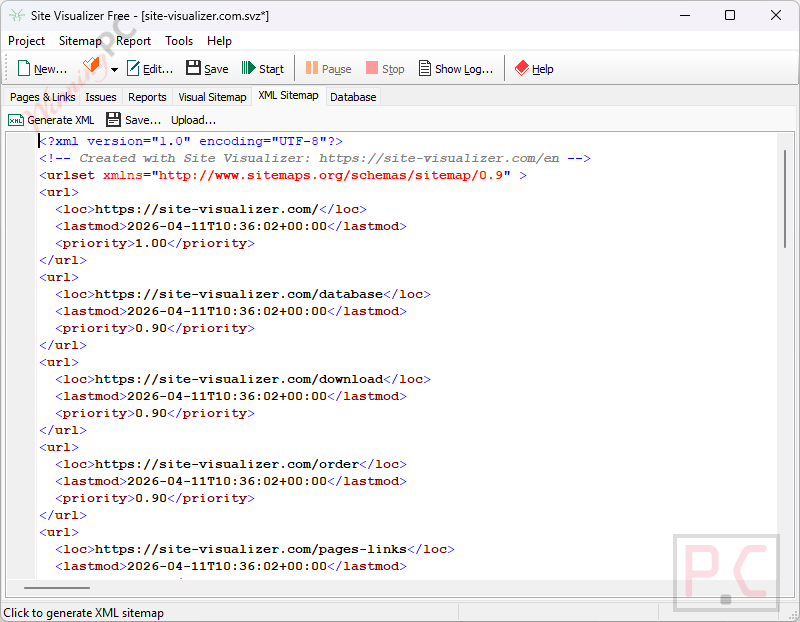This screenshot has width=800, height=622.
Task: Click the Upload... button
Action: pos(193,120)
